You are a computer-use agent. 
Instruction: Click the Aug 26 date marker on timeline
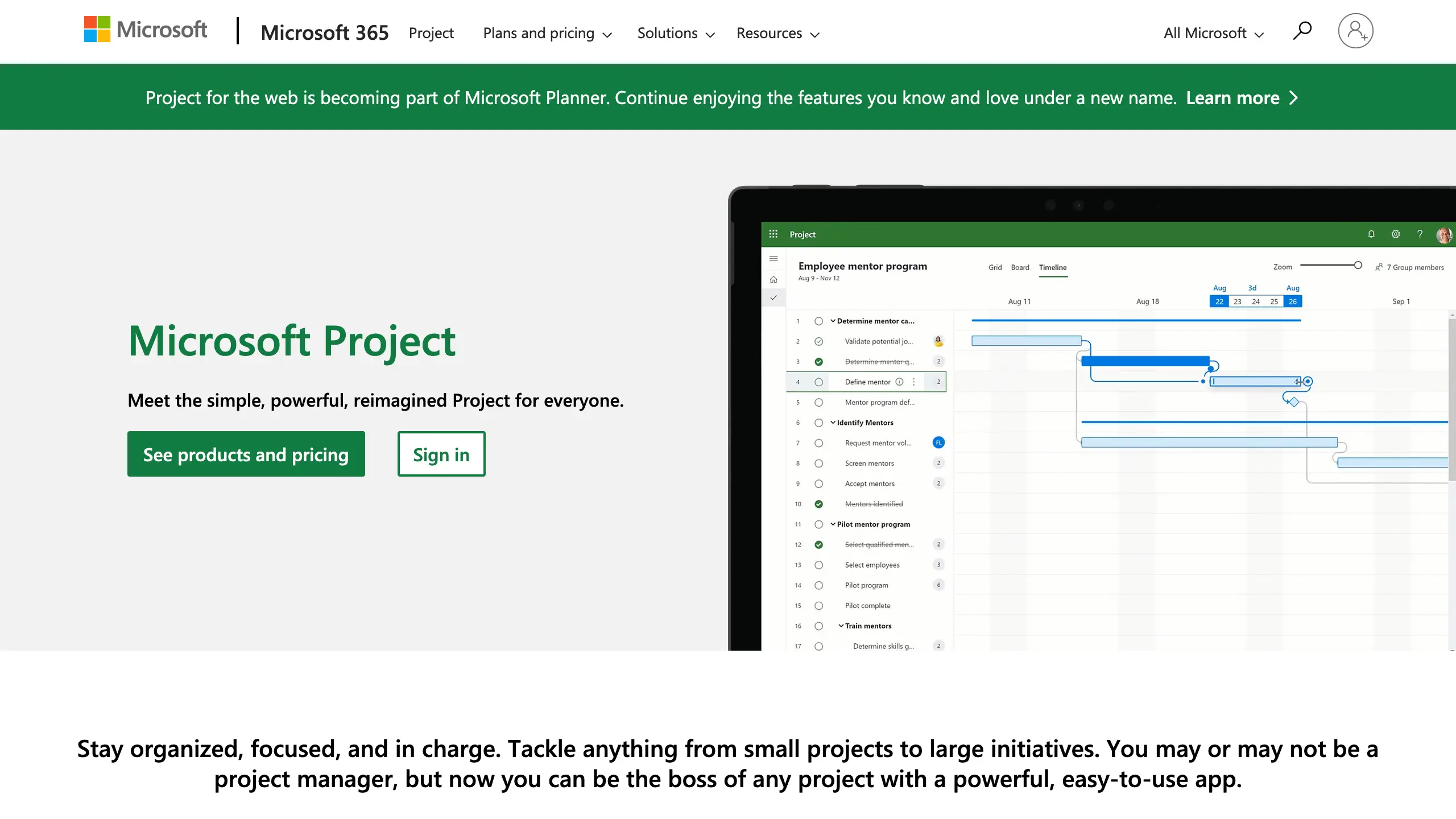(x=1292, y=301)
